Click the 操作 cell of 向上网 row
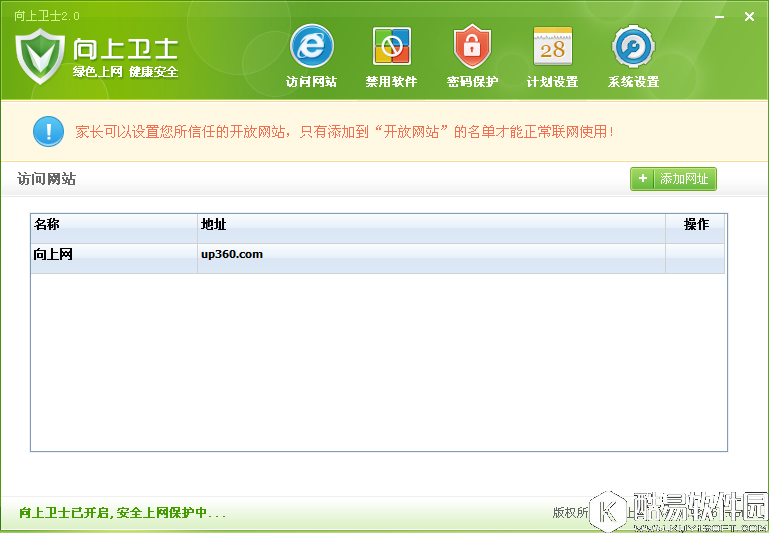 (695, 255)
